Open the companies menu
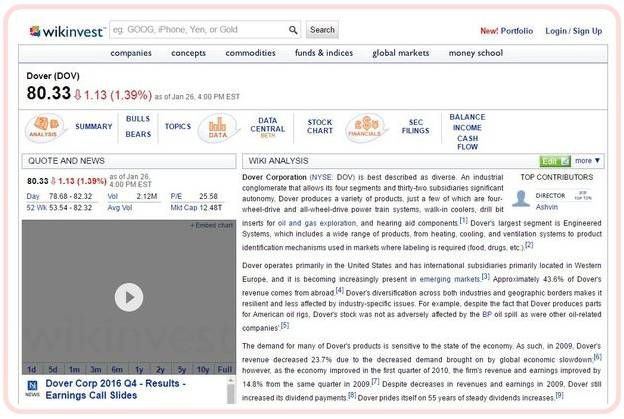624x419 pixels. tap(131, 53)
